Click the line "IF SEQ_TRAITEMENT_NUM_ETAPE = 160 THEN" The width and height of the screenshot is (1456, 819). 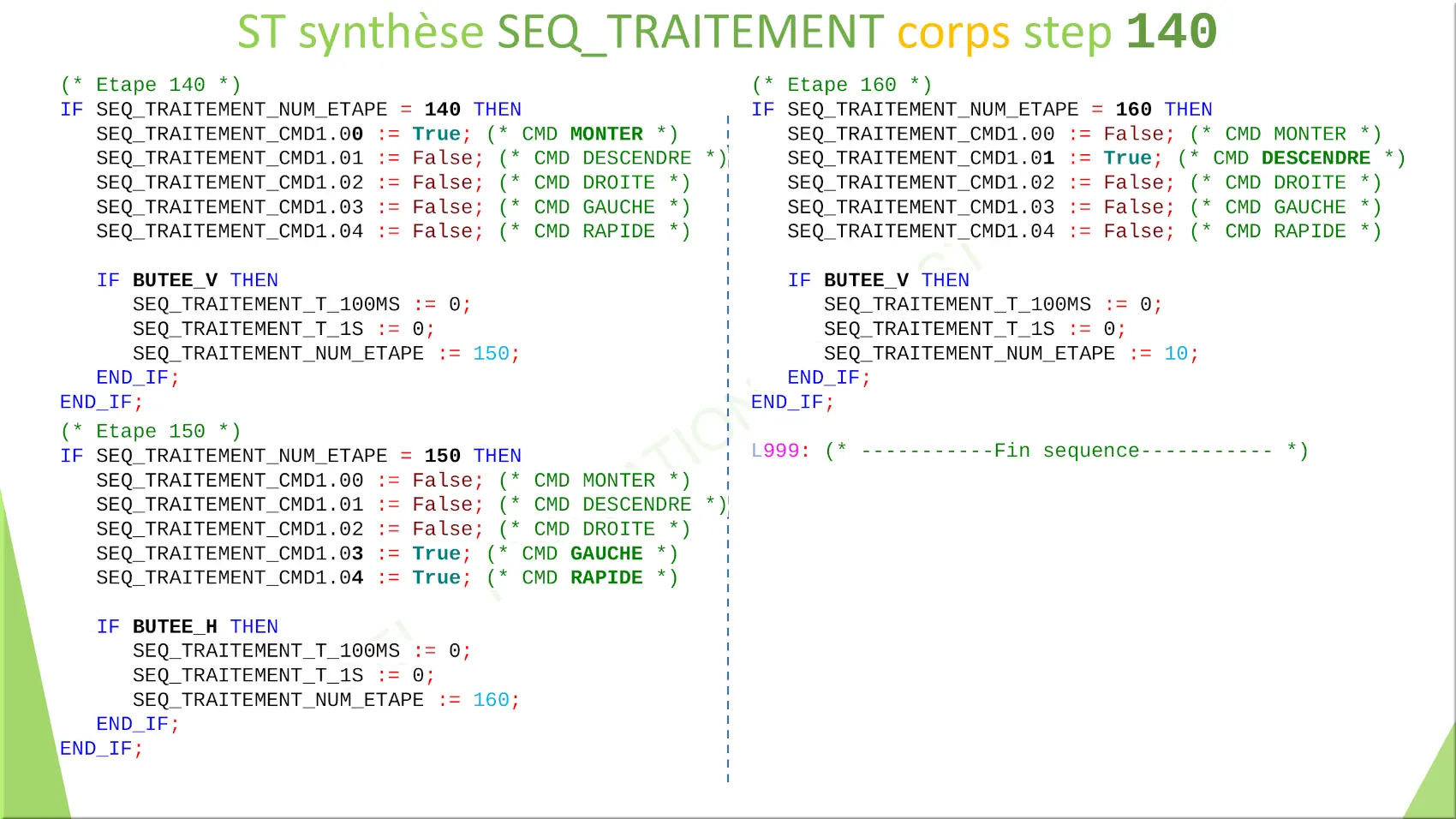tap(982, 110)
